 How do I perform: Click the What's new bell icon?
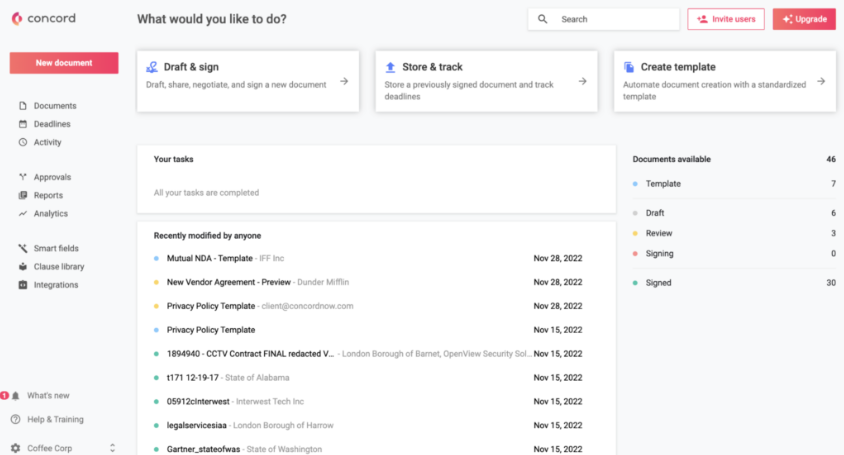[16, 396]
